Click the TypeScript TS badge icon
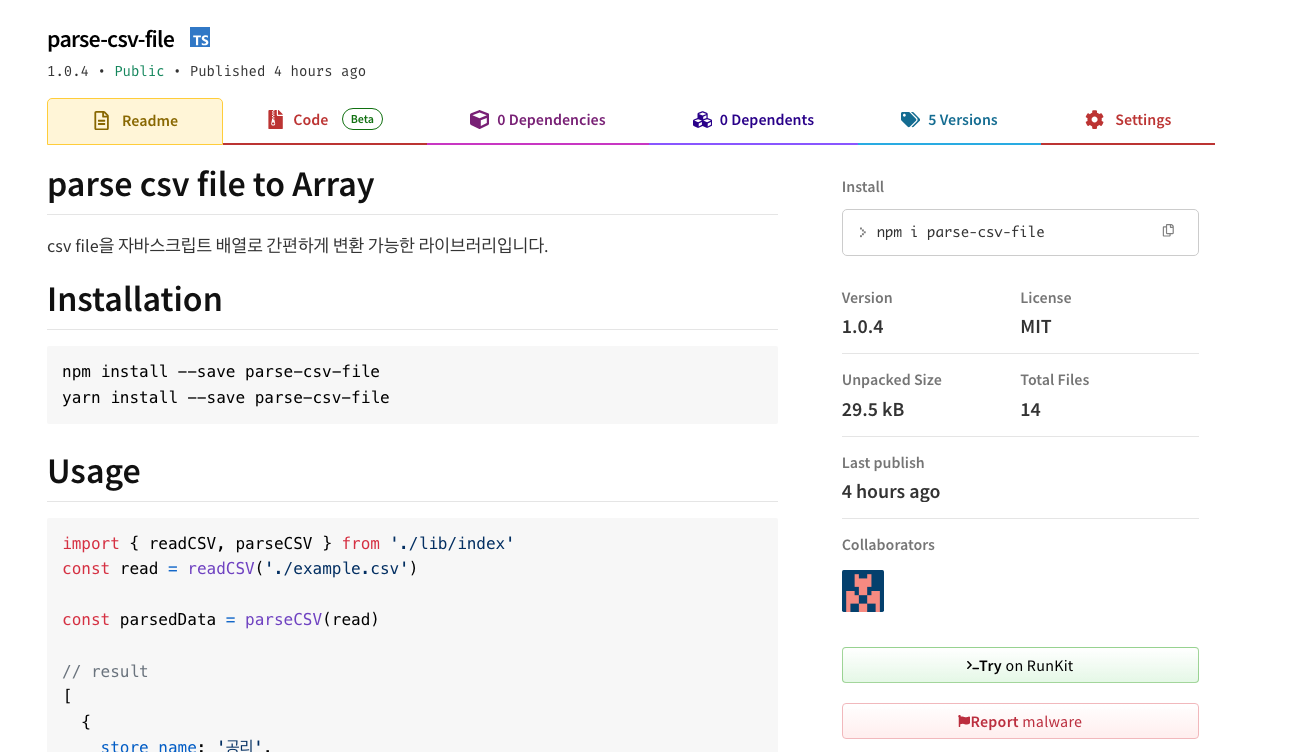 200,39
